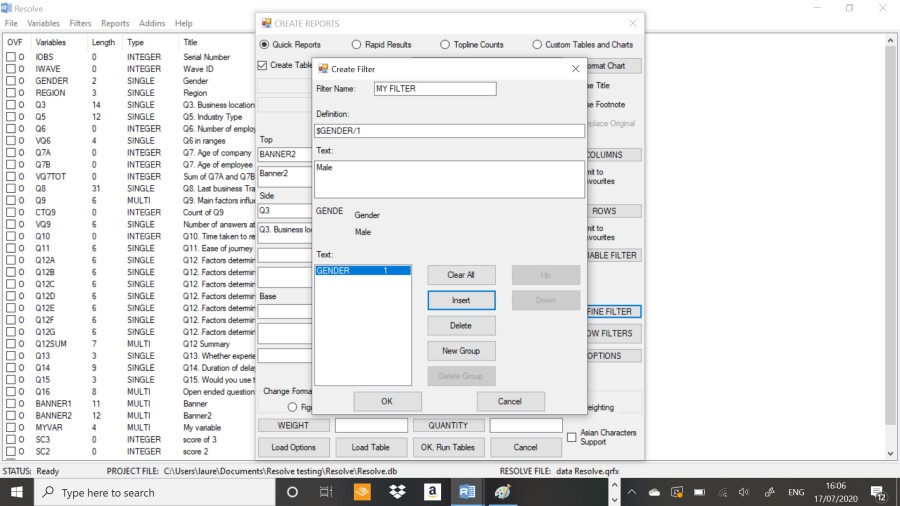
Task: Close the Create Filter dialog
Action: [x=575, y=69]
